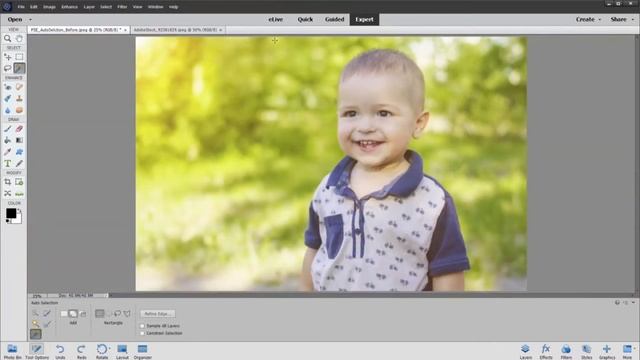Open the Styles panel

point(587,351)
